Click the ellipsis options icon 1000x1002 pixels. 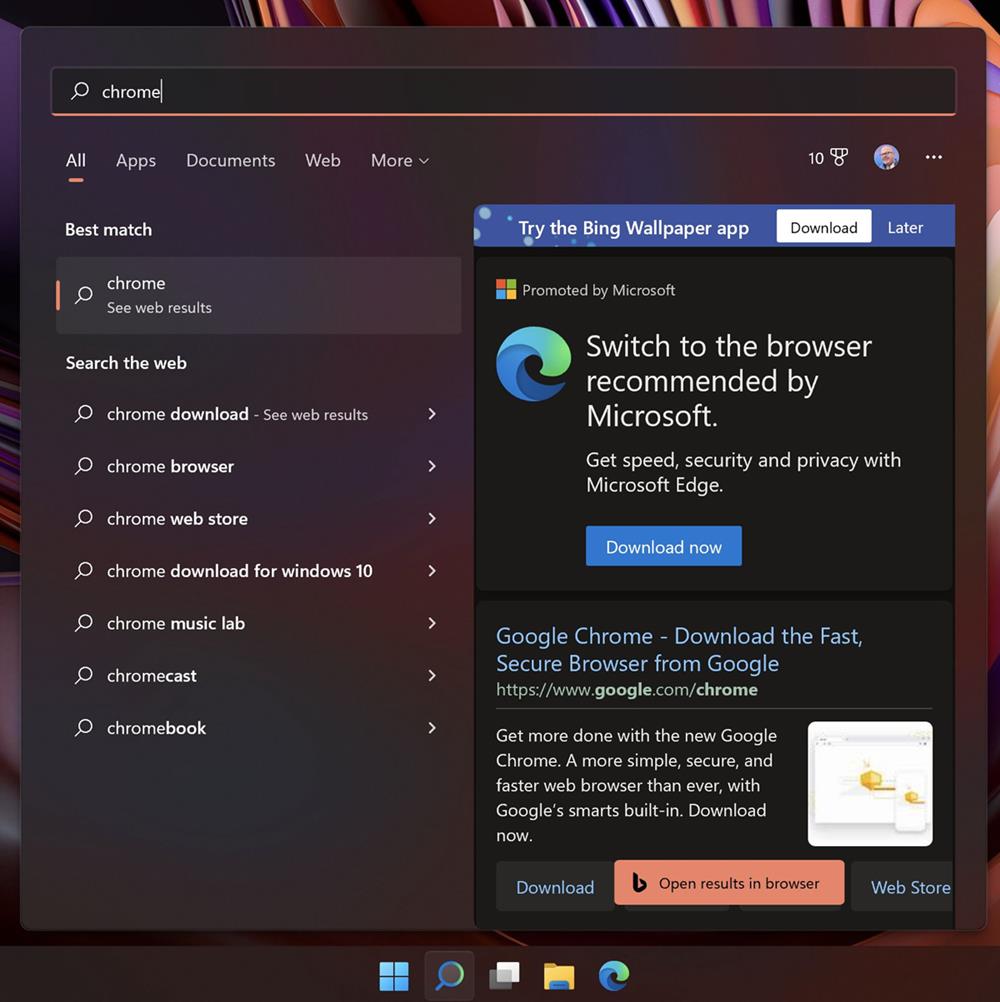point(933,157)
